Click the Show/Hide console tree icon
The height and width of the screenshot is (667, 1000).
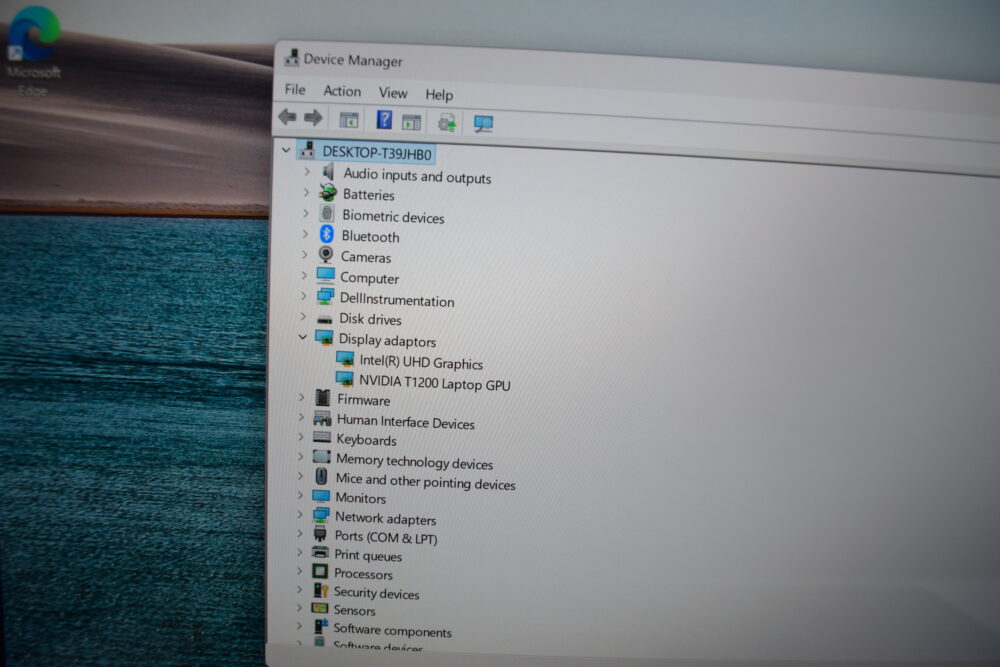(349, 119)
